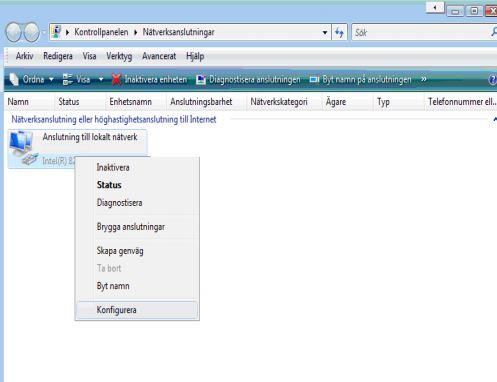Click Kontrollpanelen in the breadcrumb
This screenshot has width=497, height=382.
101,32
